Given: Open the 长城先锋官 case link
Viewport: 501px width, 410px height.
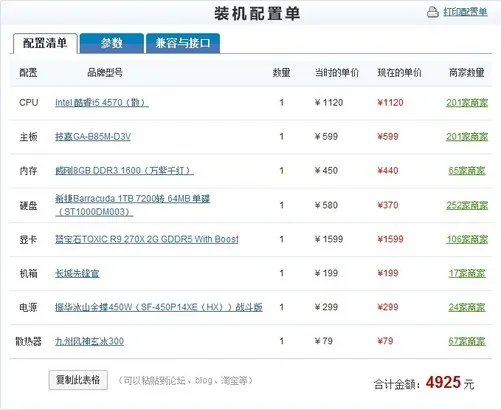Looking at the screenshot, I should tap(77, 273).
